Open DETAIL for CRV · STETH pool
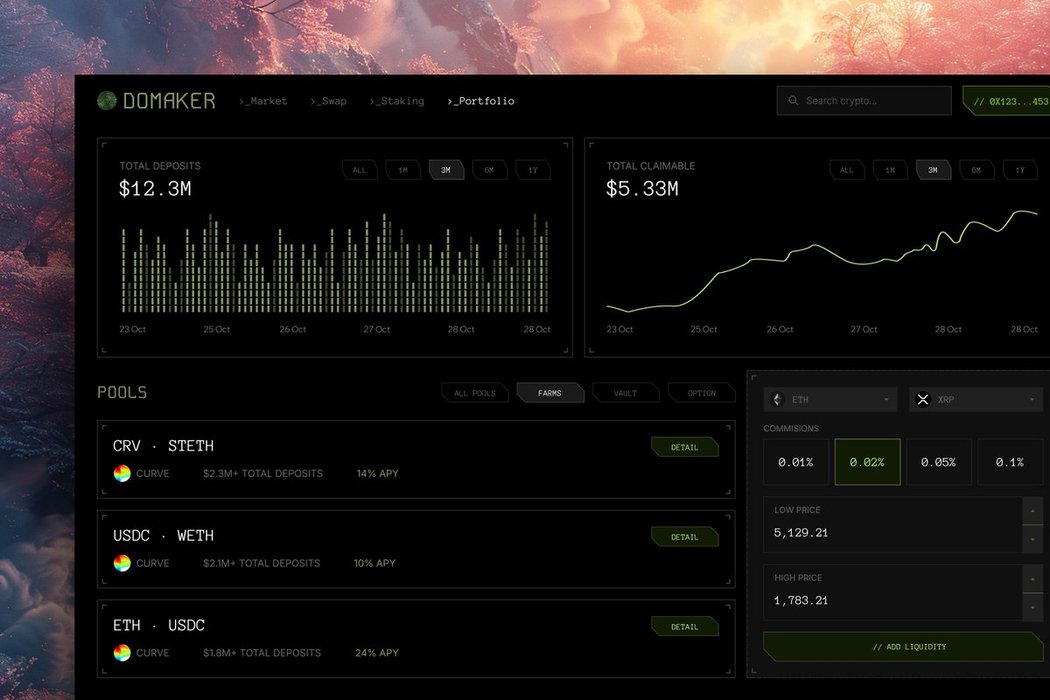The height and width of the screenshot is (700, 1050). pyautogui.click(x=684, y=447)
